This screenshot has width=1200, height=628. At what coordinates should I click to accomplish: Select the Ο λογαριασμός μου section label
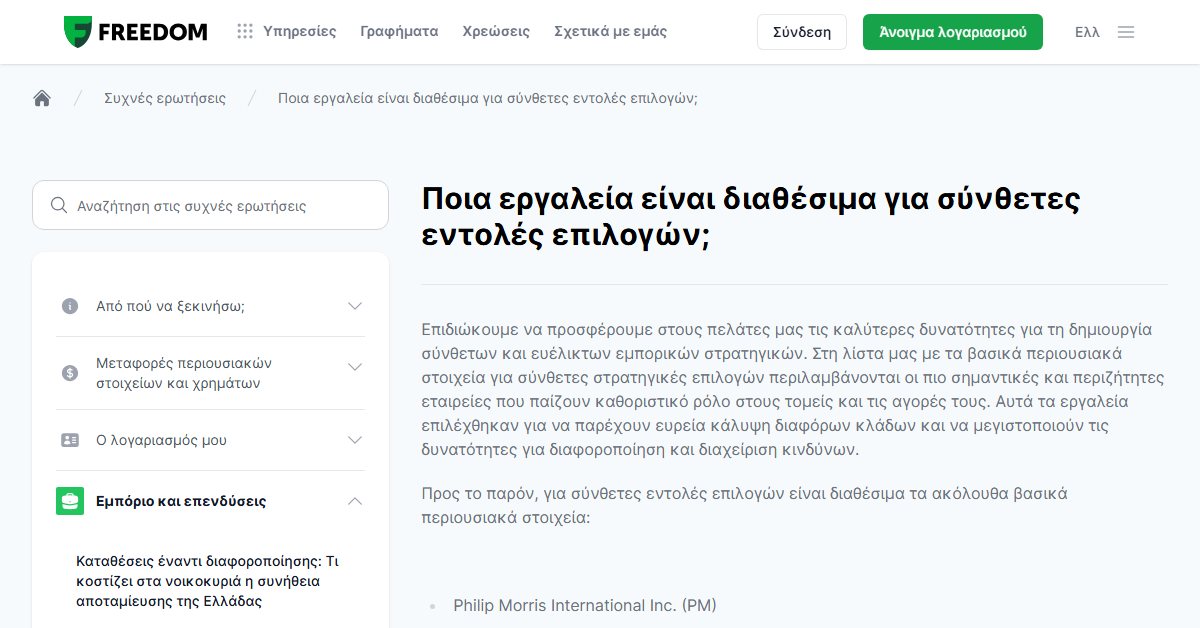[x=161, y=440]
